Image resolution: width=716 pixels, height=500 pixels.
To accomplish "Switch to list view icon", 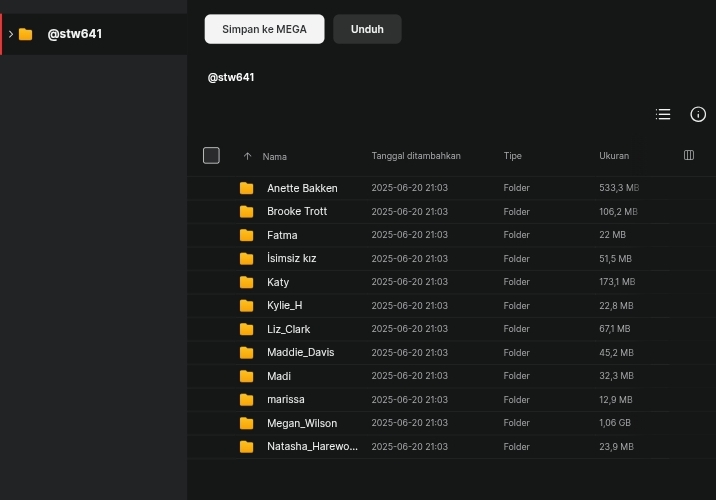I will 663,114.
